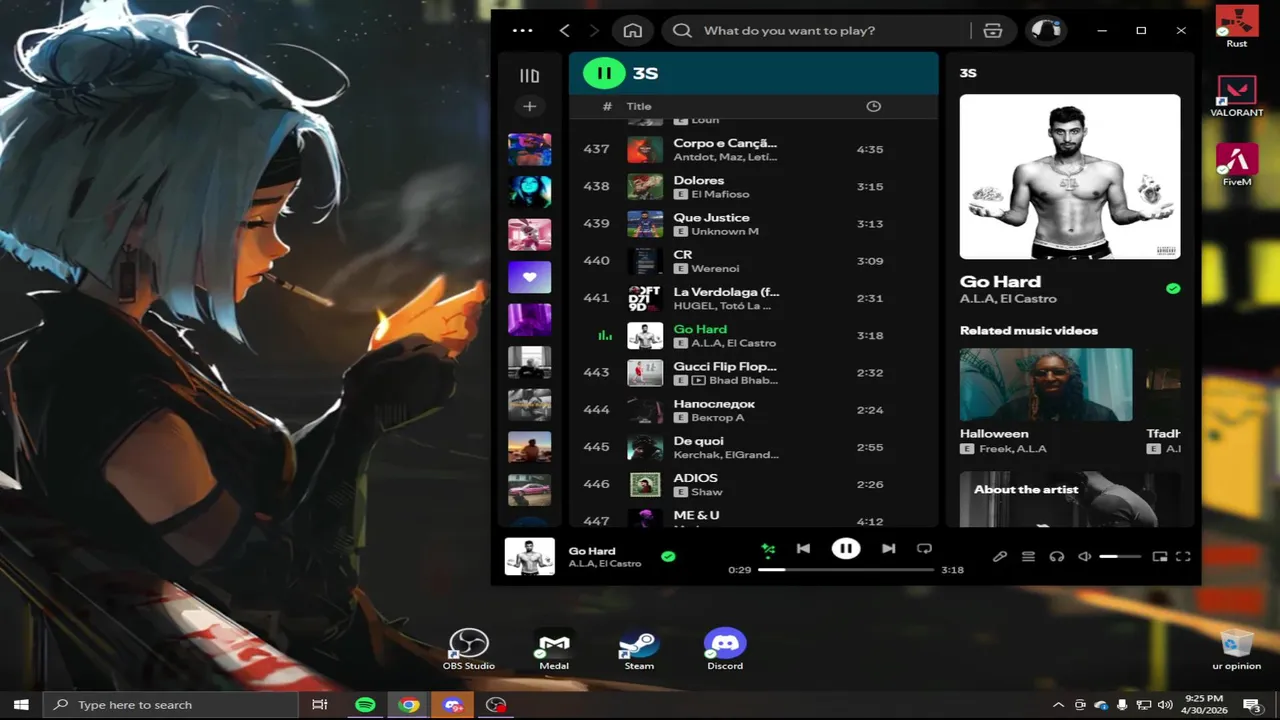
Task: Open Steam desktop icon
Action: 639,649
